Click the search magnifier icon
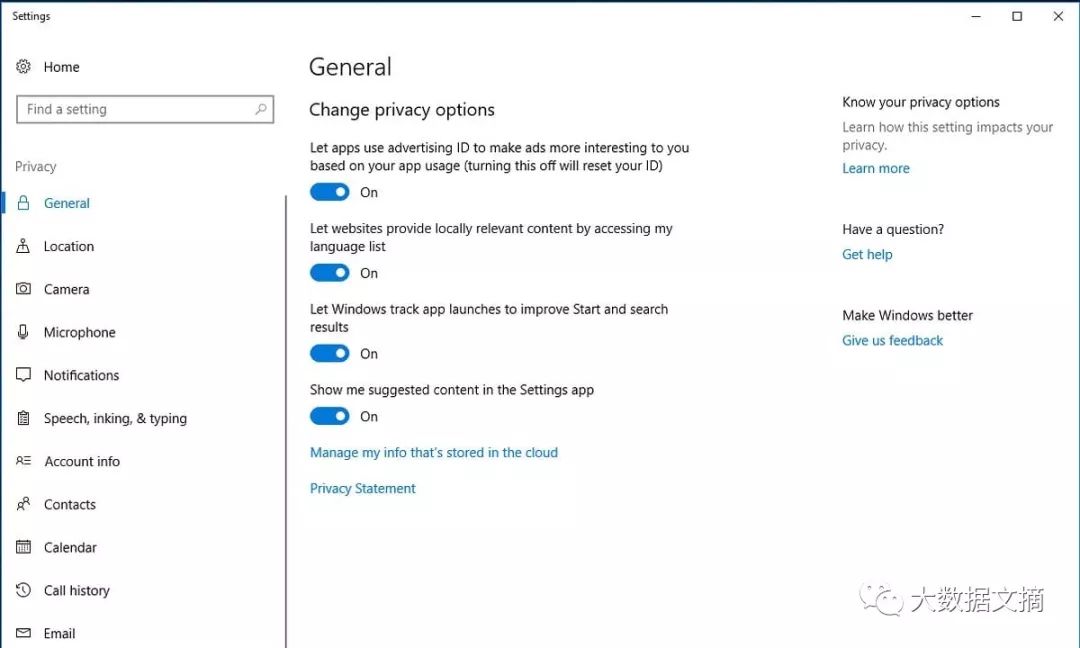This screenshot has height=648, width=1080. (x=261, y=109)
